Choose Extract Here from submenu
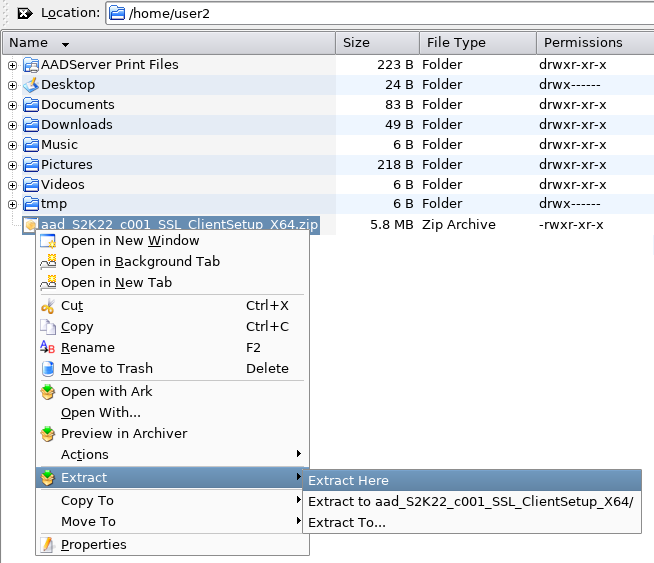 tap(348, 481)
